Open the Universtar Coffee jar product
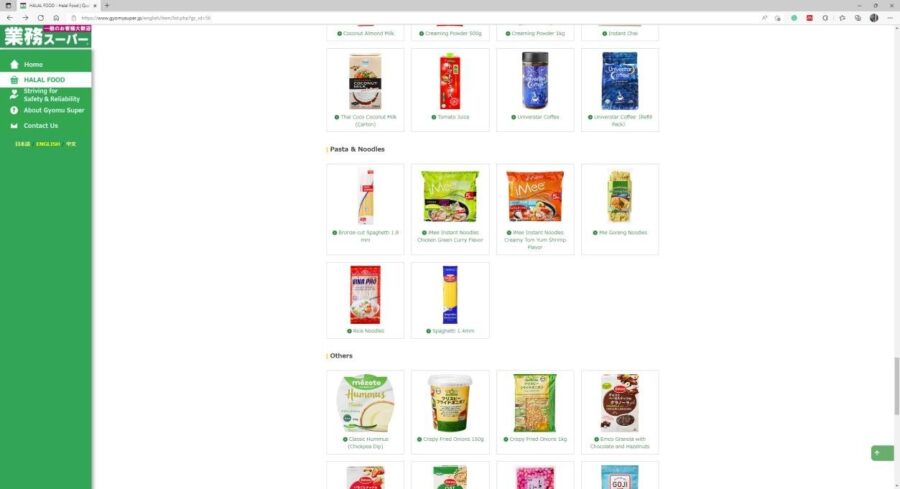The image size is (900, 489). pyautogui.click(x=535, y=90)
